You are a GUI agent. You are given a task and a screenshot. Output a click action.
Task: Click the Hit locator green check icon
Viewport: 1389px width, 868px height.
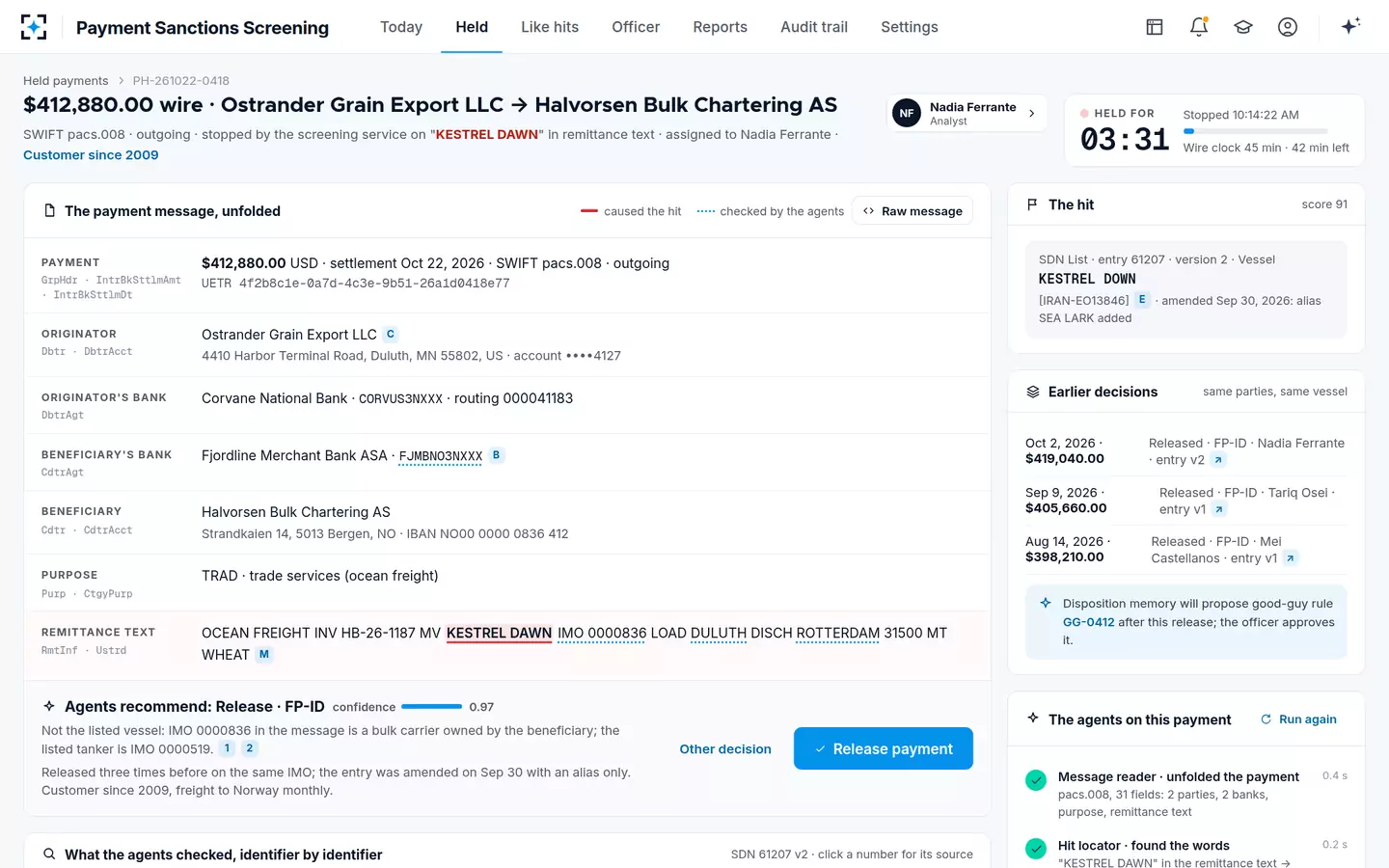tap(1036, 849)
